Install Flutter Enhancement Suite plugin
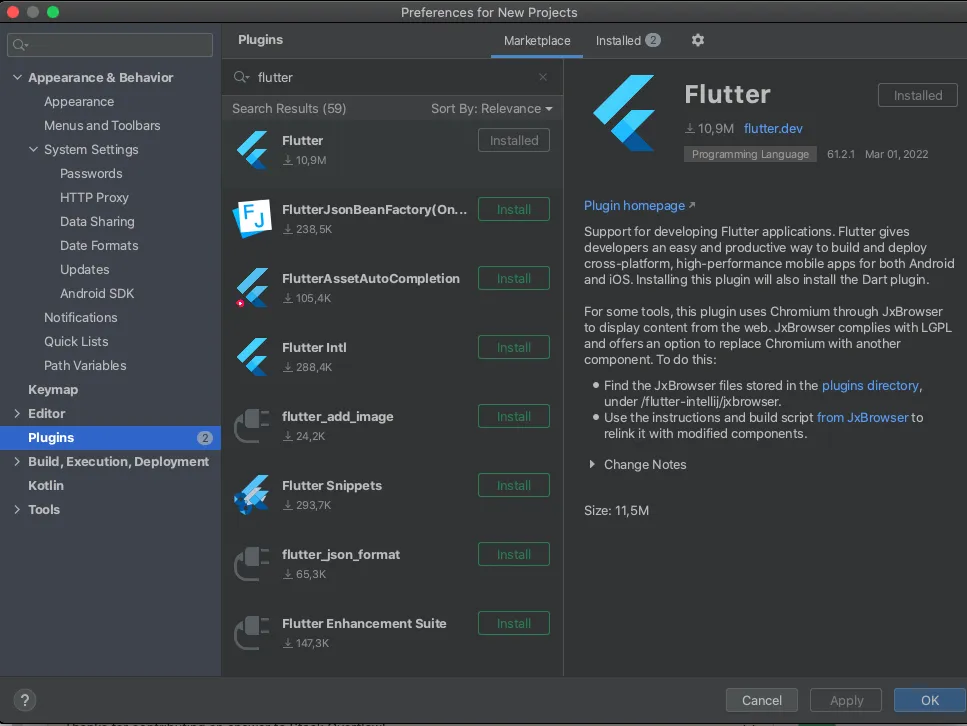 coord(514,624)
